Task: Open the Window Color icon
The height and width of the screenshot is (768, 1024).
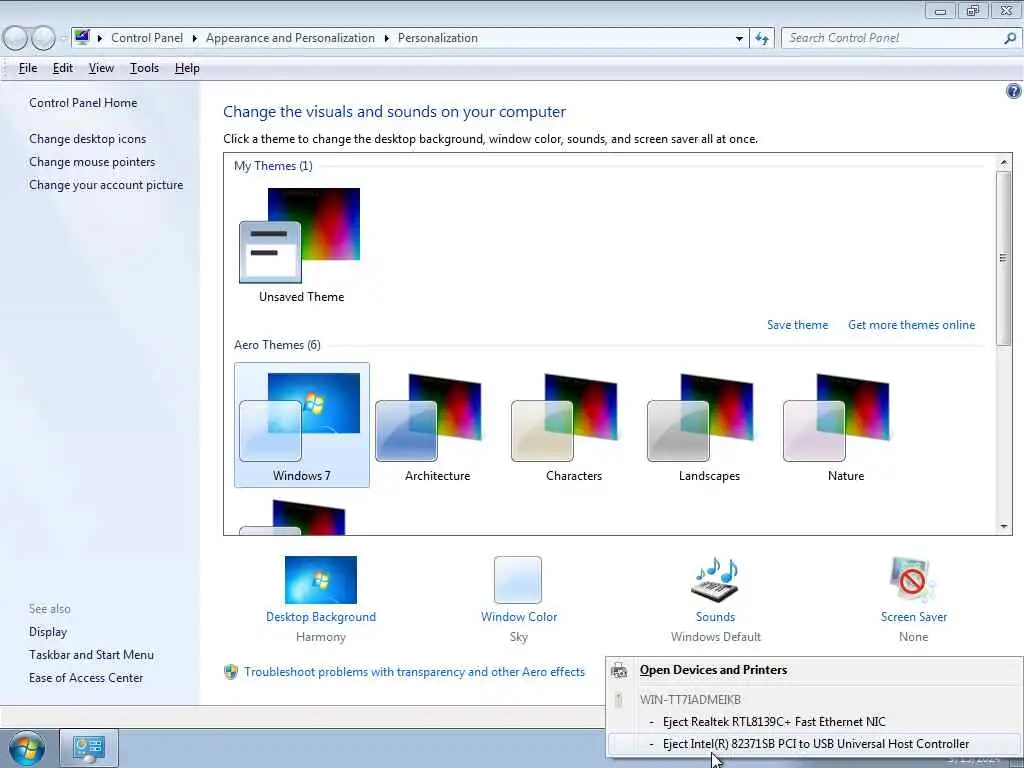Action: (x=518, y=579)
